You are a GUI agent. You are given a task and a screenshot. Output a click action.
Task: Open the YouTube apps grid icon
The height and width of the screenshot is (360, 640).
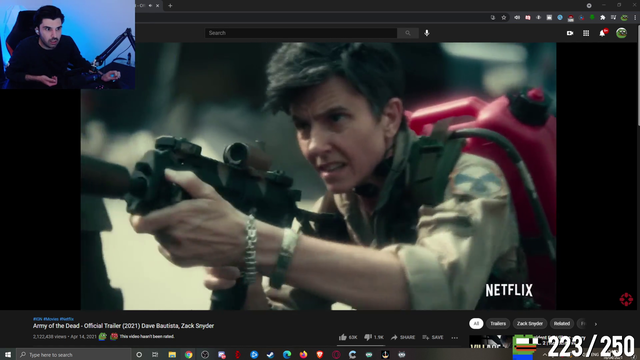click(x=586, y=33)
